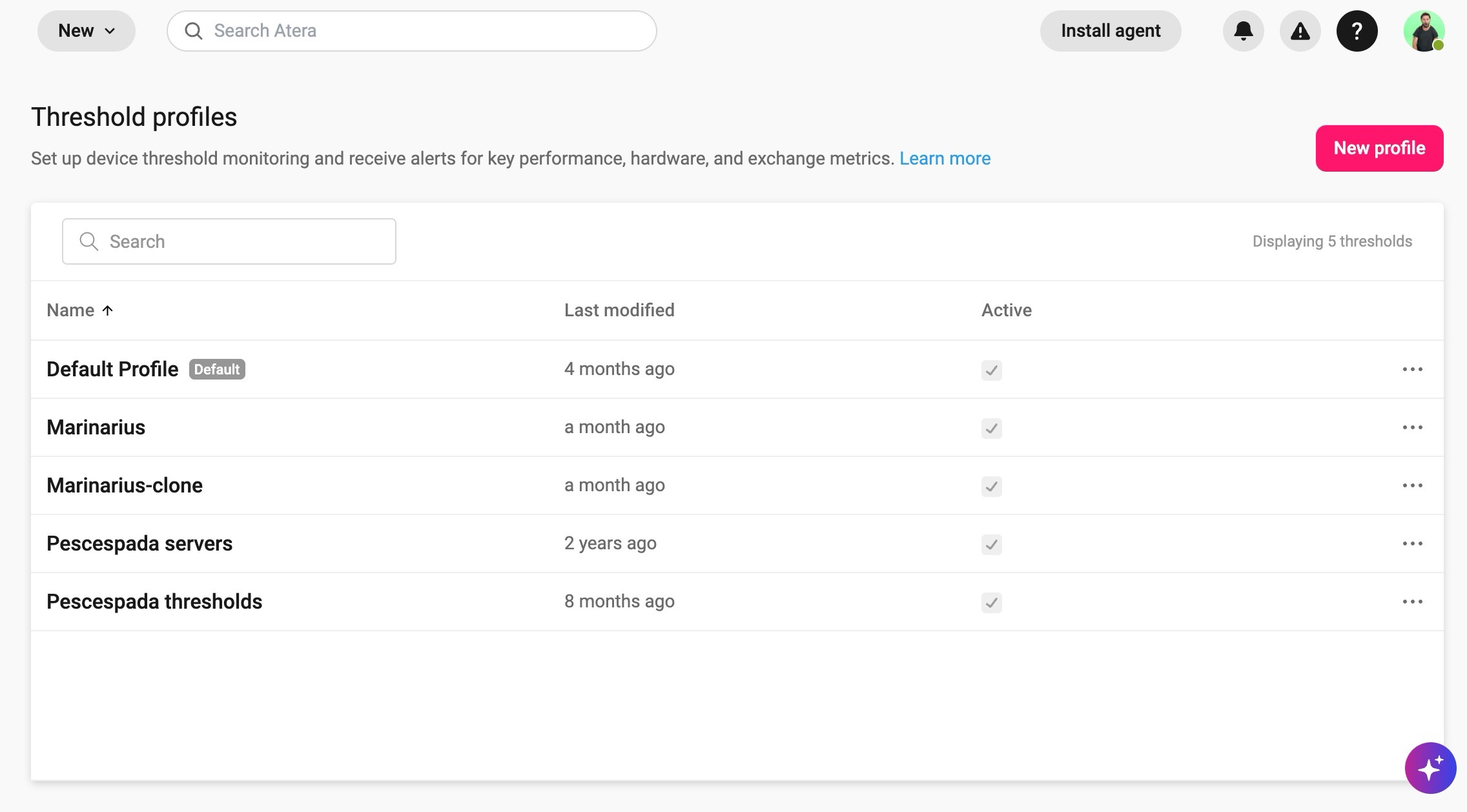Screen dimensions: 1467x812
Task: Toggle Active checkbox for Default Profile
Action: 991,370
